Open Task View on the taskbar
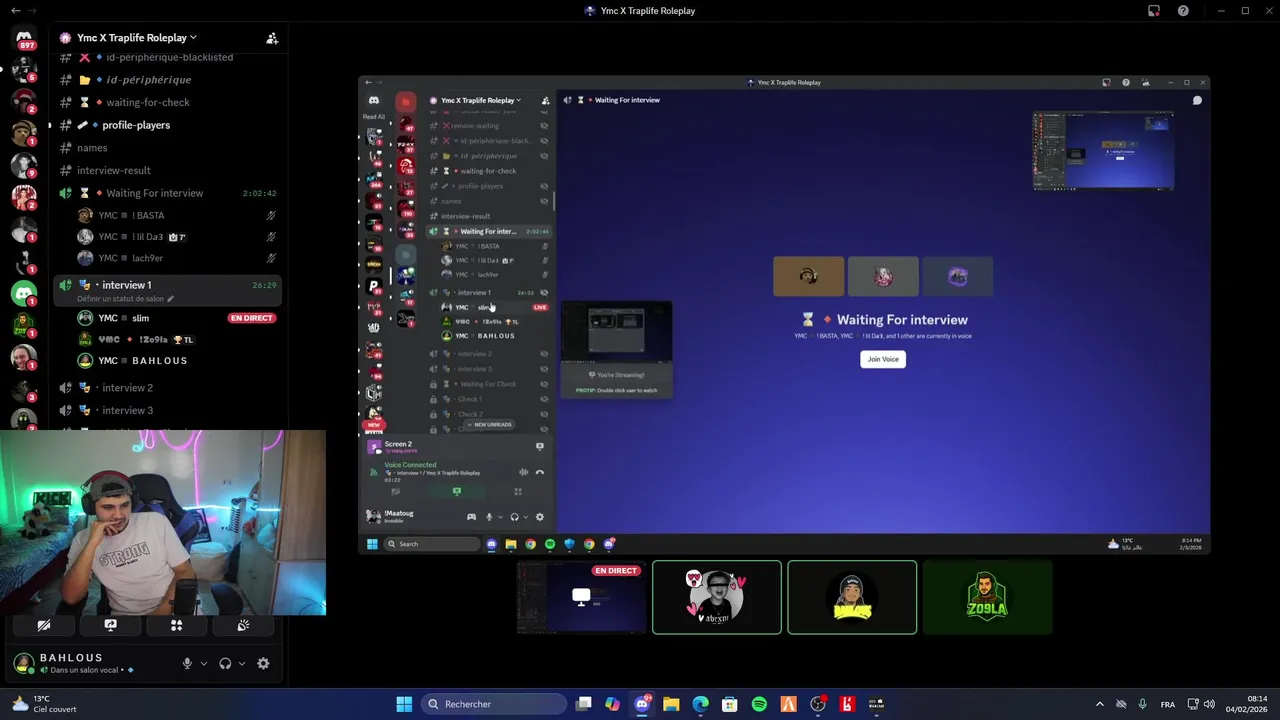 pos(584,704)
